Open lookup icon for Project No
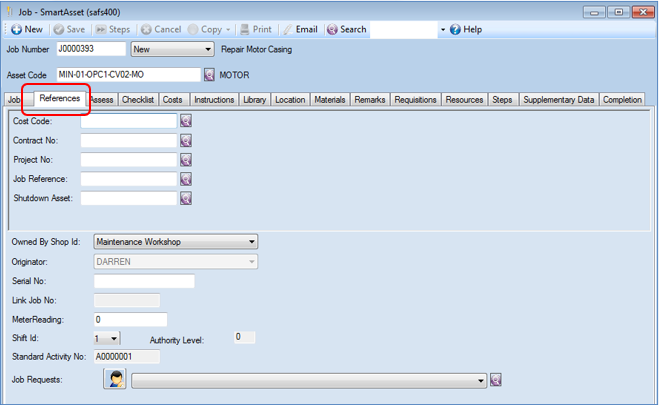659x405 pixels. pos(186,160)
